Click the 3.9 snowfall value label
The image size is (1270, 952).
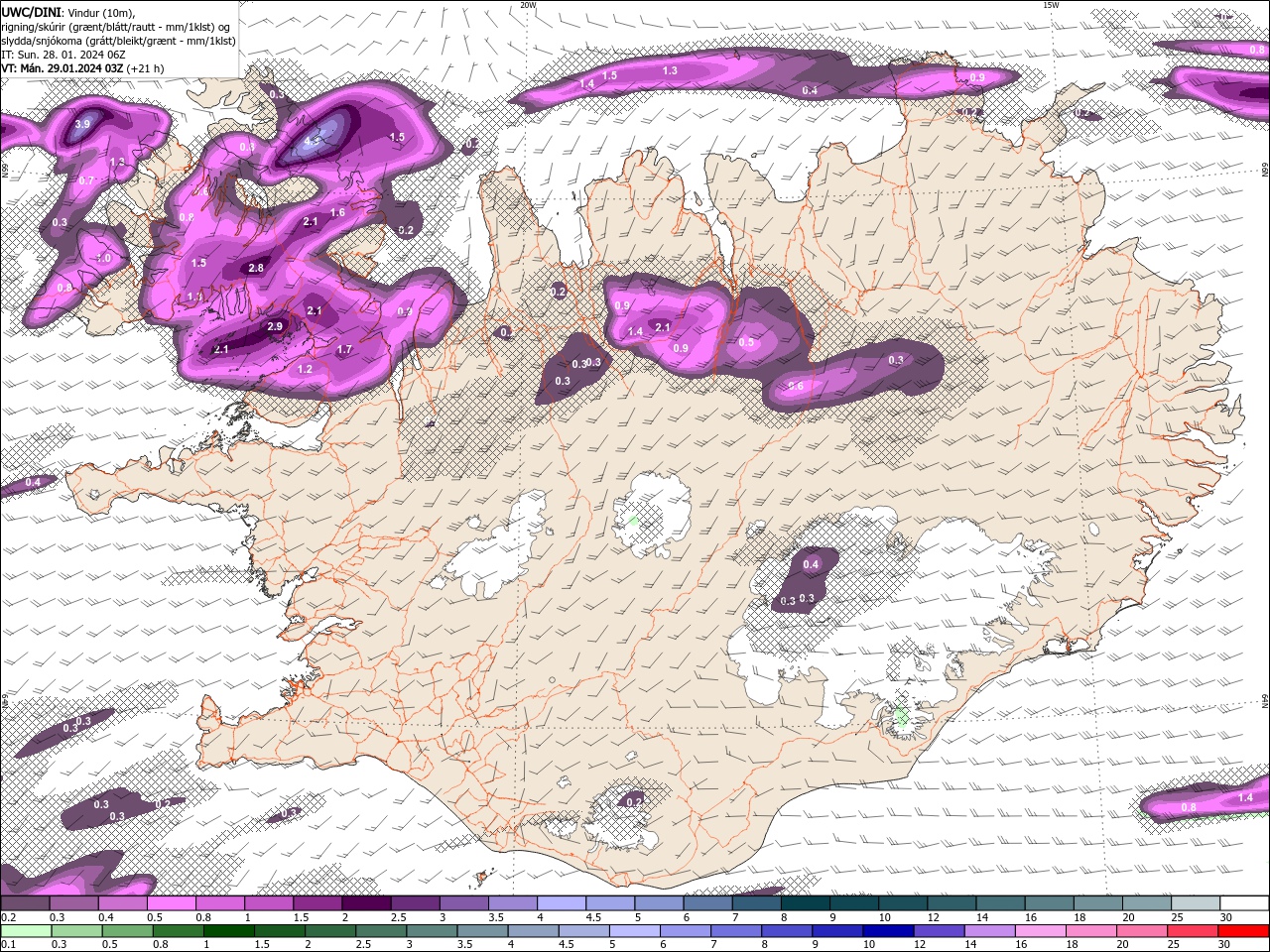pos(82,124)
